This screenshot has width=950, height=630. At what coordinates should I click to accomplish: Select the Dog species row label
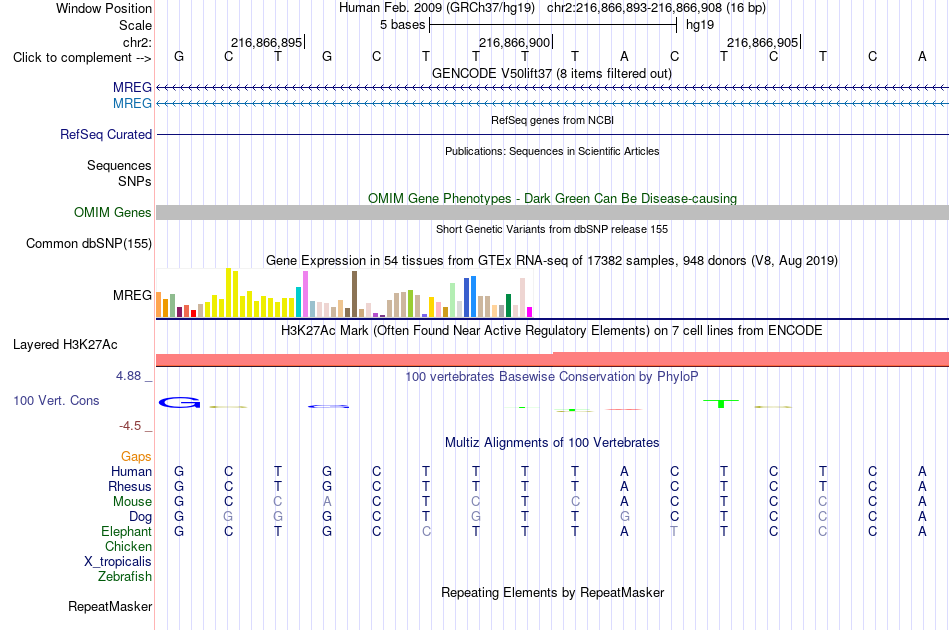point(140,517)
